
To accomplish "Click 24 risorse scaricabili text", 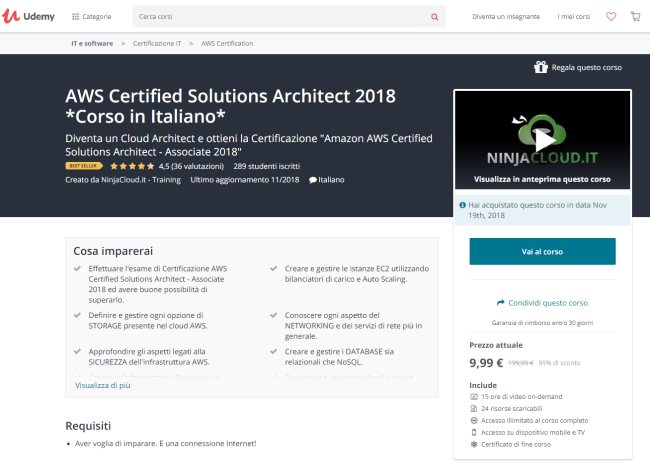I will (512, 408).
